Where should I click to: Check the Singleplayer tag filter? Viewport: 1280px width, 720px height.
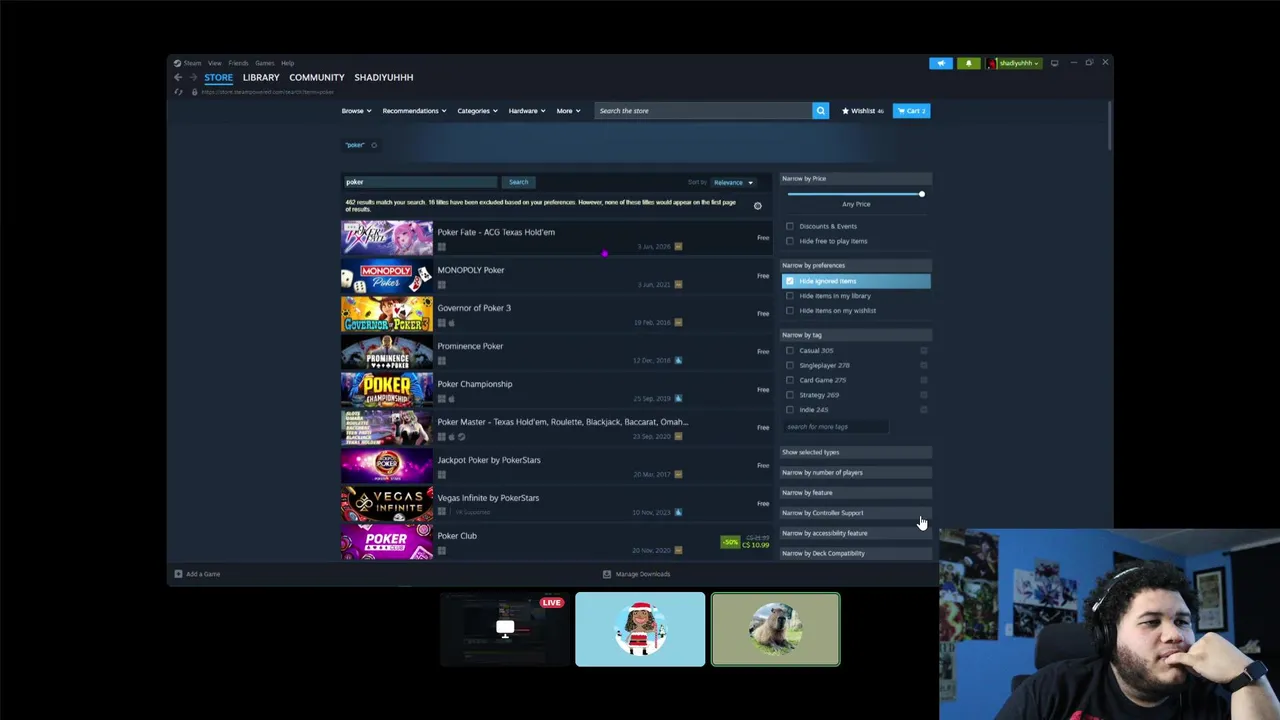[x=790, y=366]
